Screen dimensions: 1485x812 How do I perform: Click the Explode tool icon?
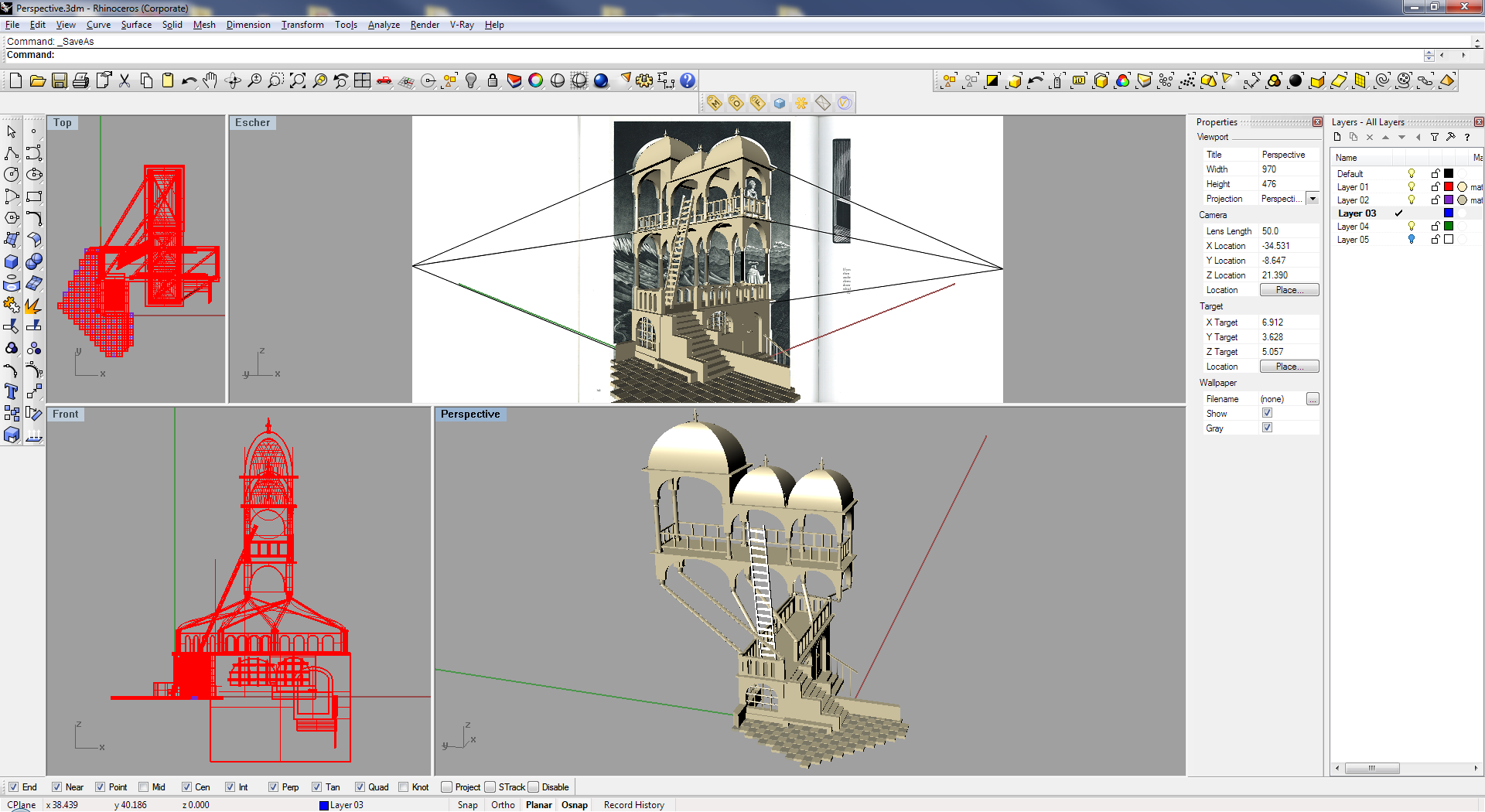(33, 306)
